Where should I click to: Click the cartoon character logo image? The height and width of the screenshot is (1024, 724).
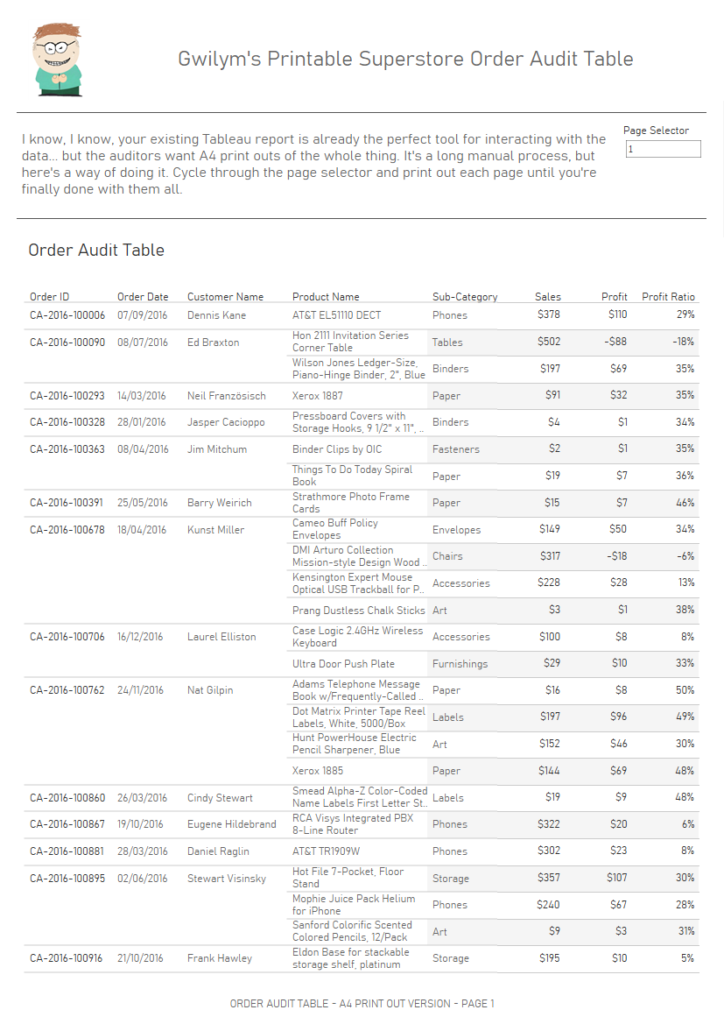57,60
